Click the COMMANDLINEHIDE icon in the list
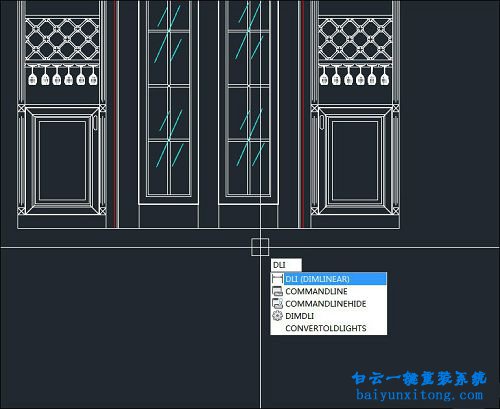Image resolution: width=500 pixels, height=409 pixels. [277, 303]
